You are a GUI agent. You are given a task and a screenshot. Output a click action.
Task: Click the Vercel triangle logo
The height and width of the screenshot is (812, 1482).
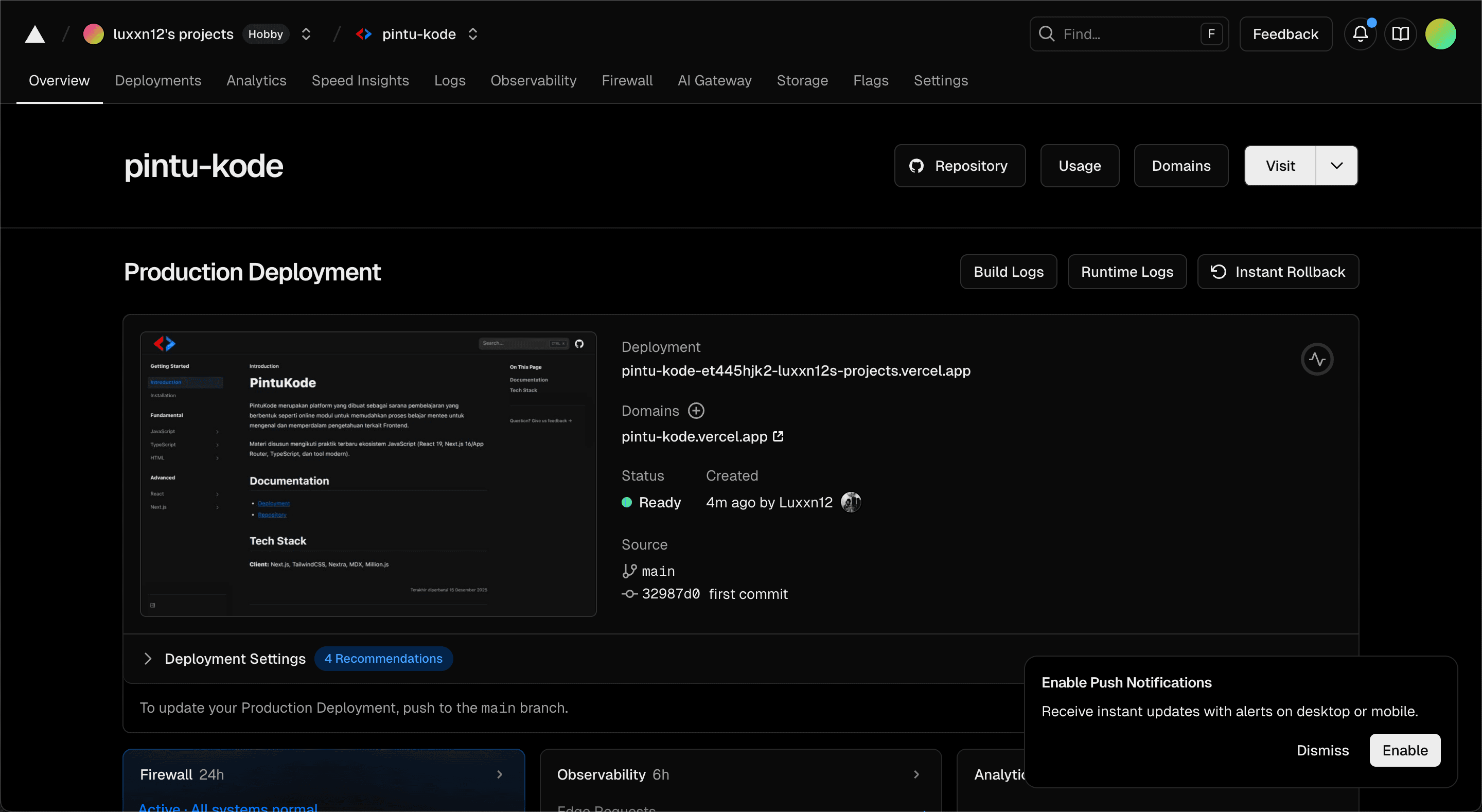(x=35, y=34)
